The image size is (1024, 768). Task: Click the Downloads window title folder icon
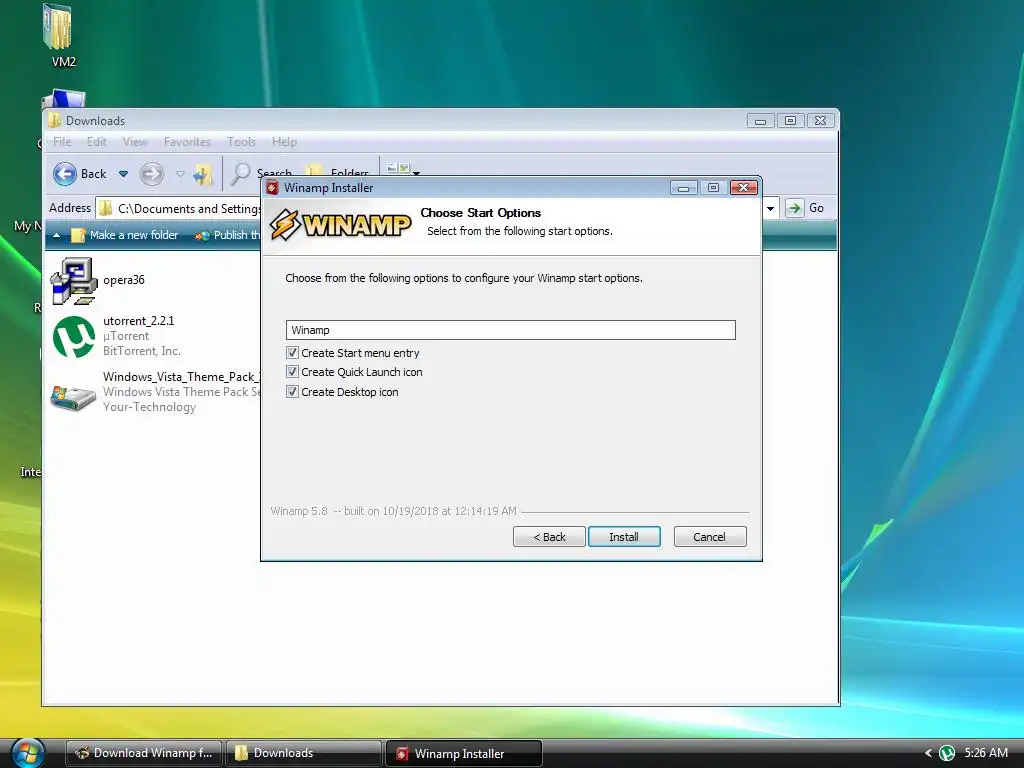pos(55,120)
